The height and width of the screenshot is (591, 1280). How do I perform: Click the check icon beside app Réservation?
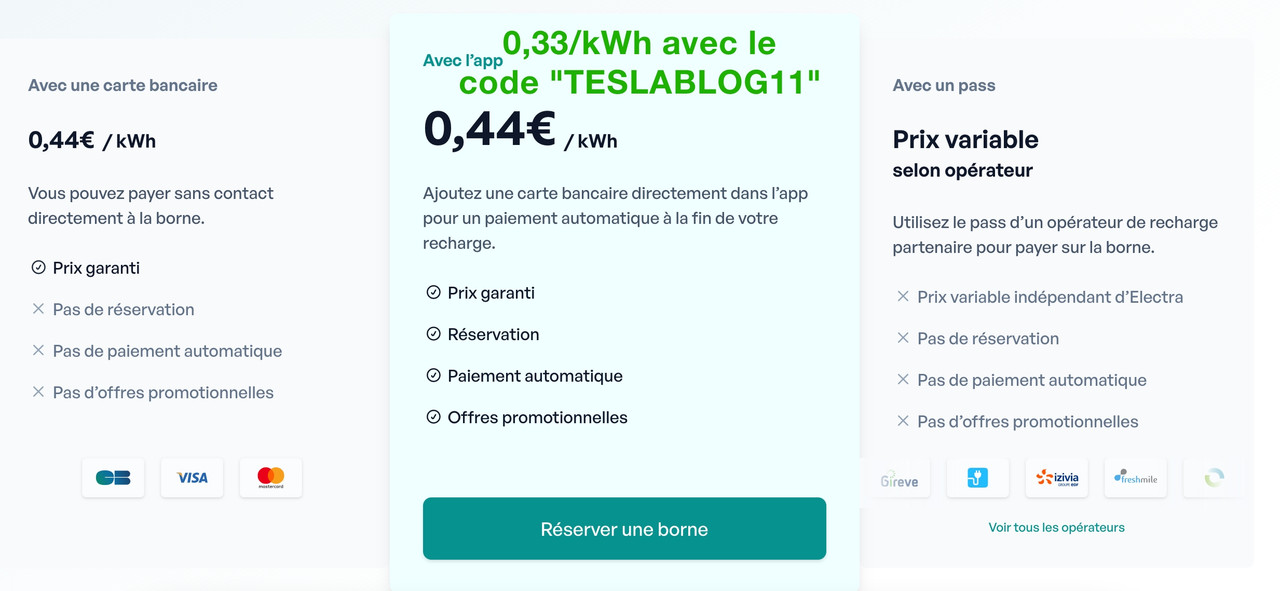tap(433, 334)
